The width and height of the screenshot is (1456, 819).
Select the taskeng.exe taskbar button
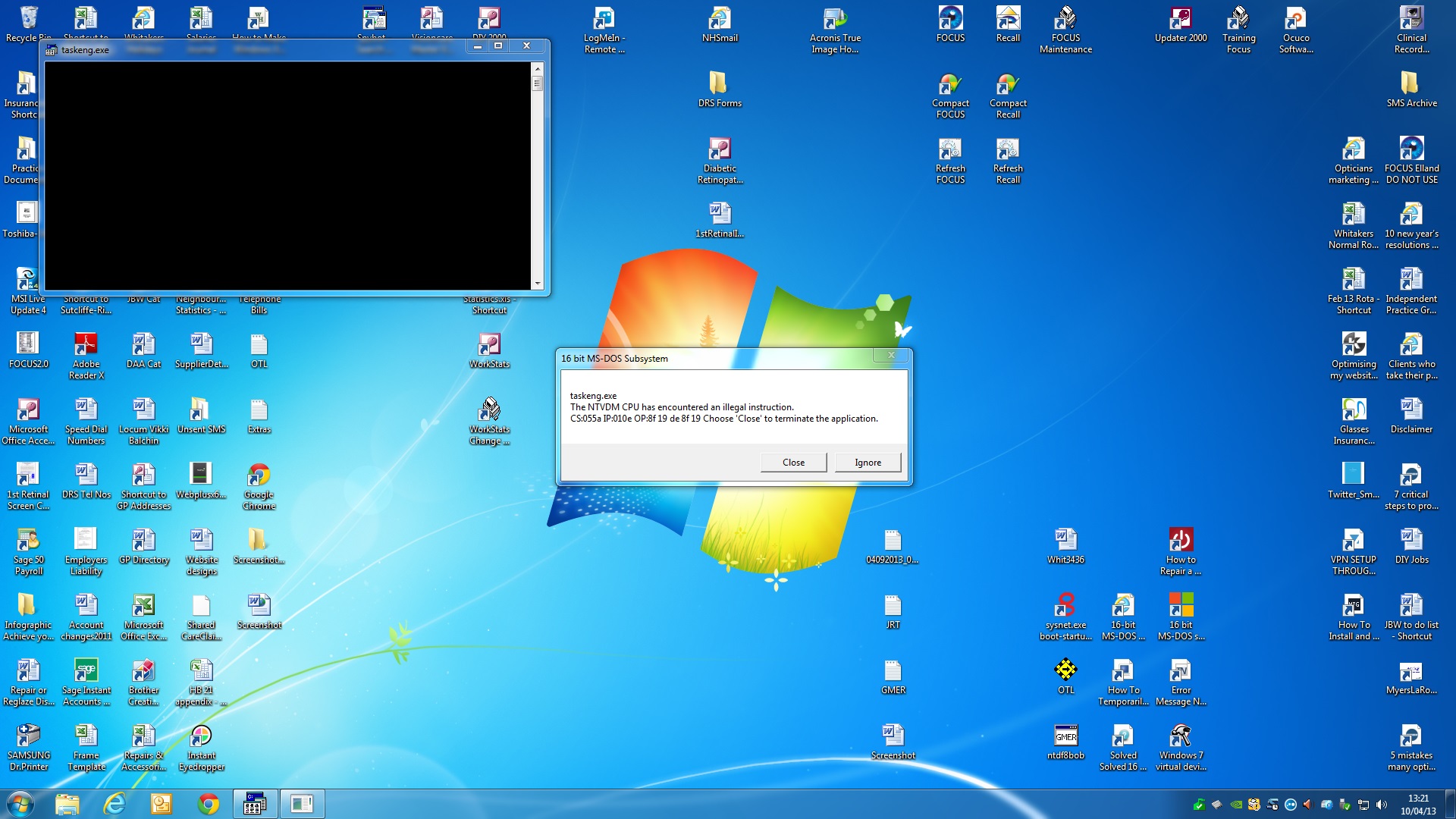click(x=255, y=804)
